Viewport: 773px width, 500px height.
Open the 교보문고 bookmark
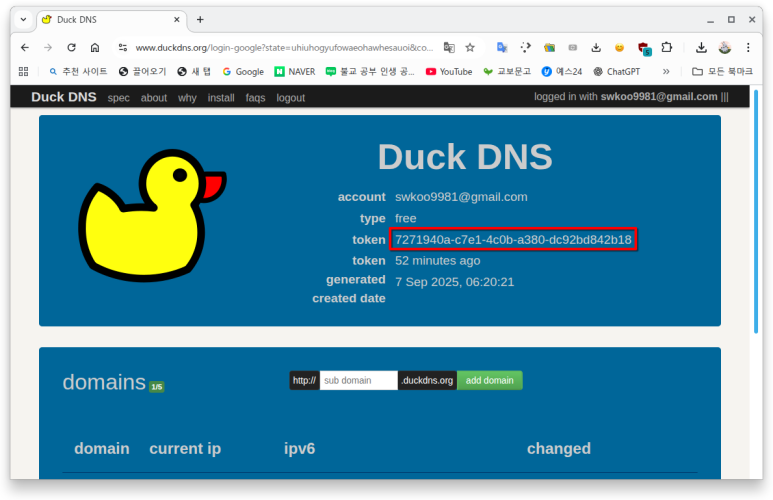tap(507, 71)
